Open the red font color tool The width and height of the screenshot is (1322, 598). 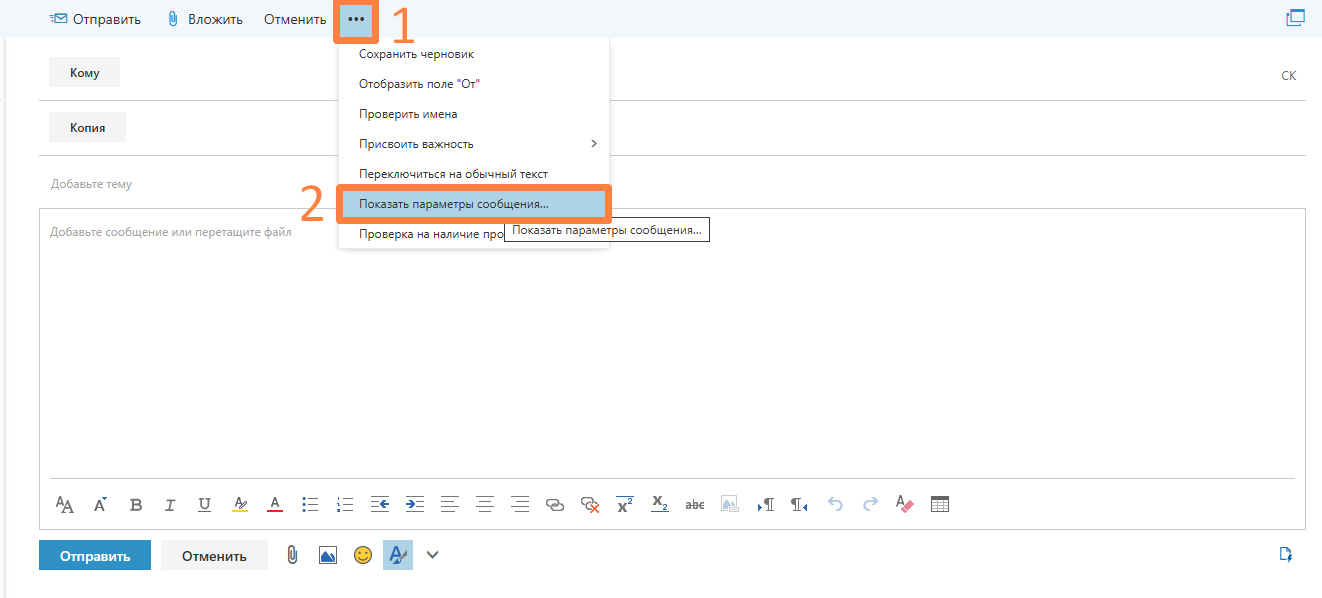point(275,504)
